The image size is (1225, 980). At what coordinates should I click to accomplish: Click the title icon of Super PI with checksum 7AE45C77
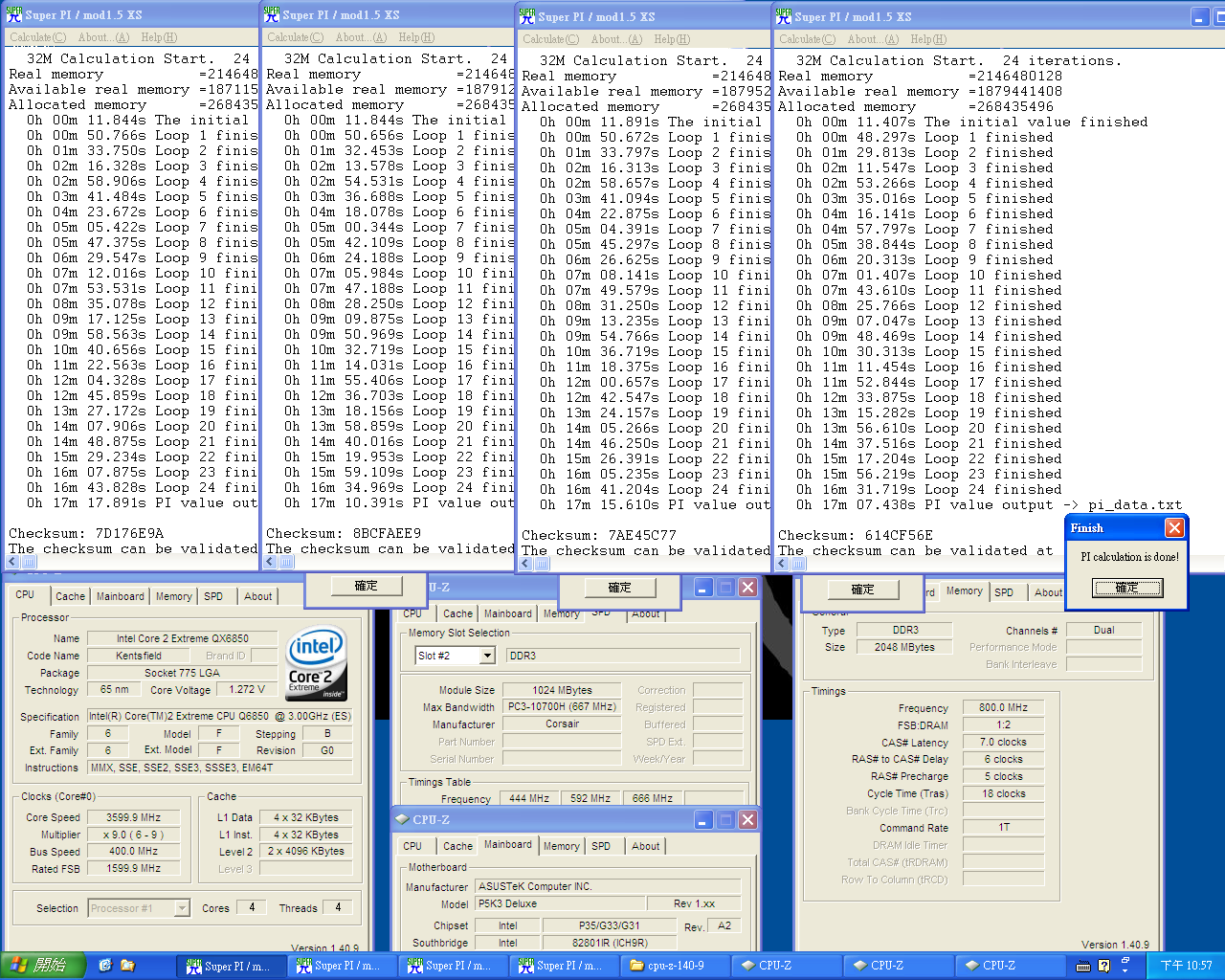tap(527, 16)
